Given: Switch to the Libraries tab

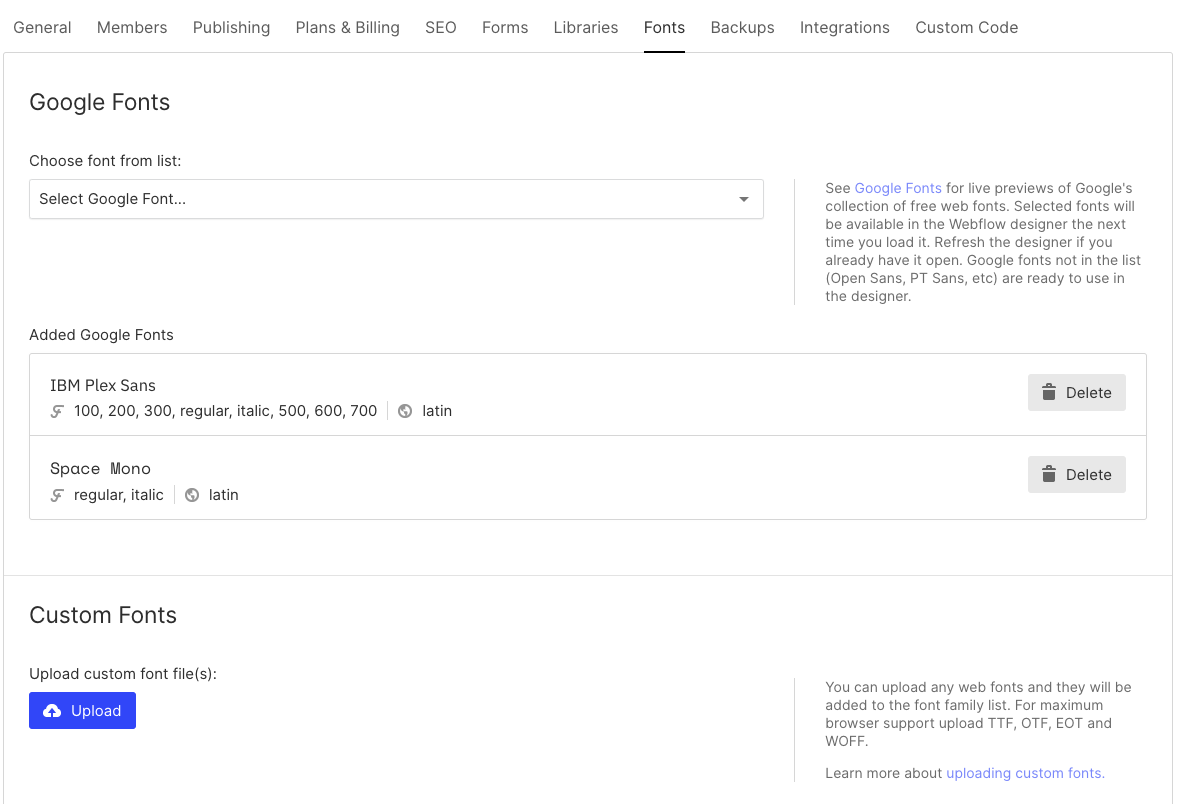Looking at the screenshot, I should click(585, 28).
